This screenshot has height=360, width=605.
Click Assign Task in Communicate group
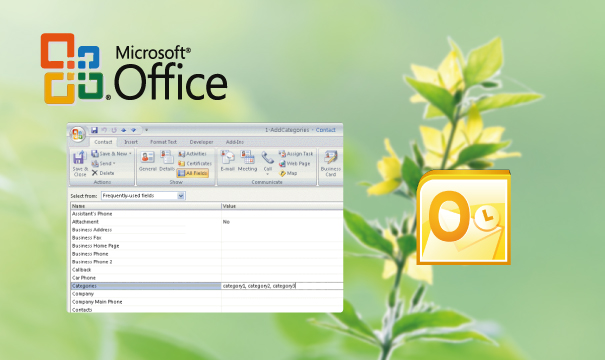(x=296, y=154)
